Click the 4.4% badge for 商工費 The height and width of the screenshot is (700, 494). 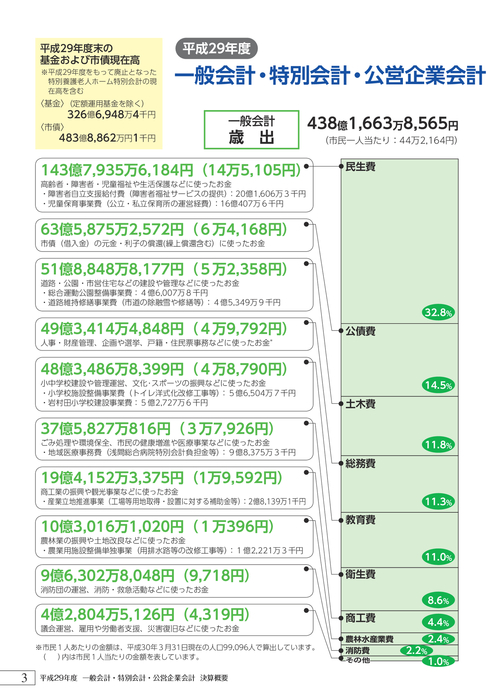coord(438,622)
